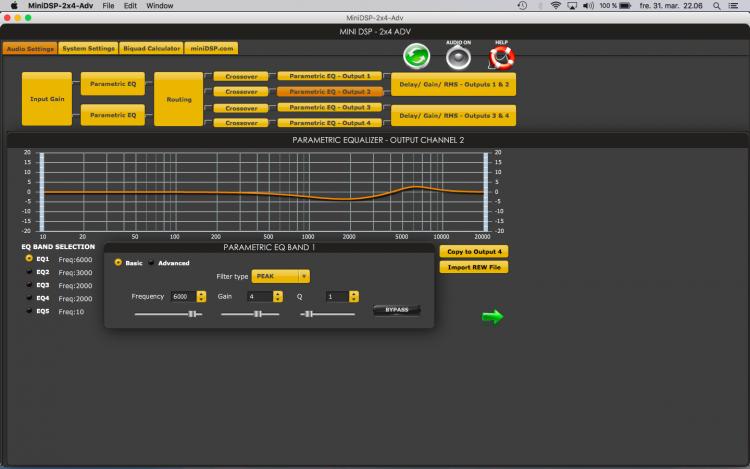Open the Wi-Fi status menu

555,6
